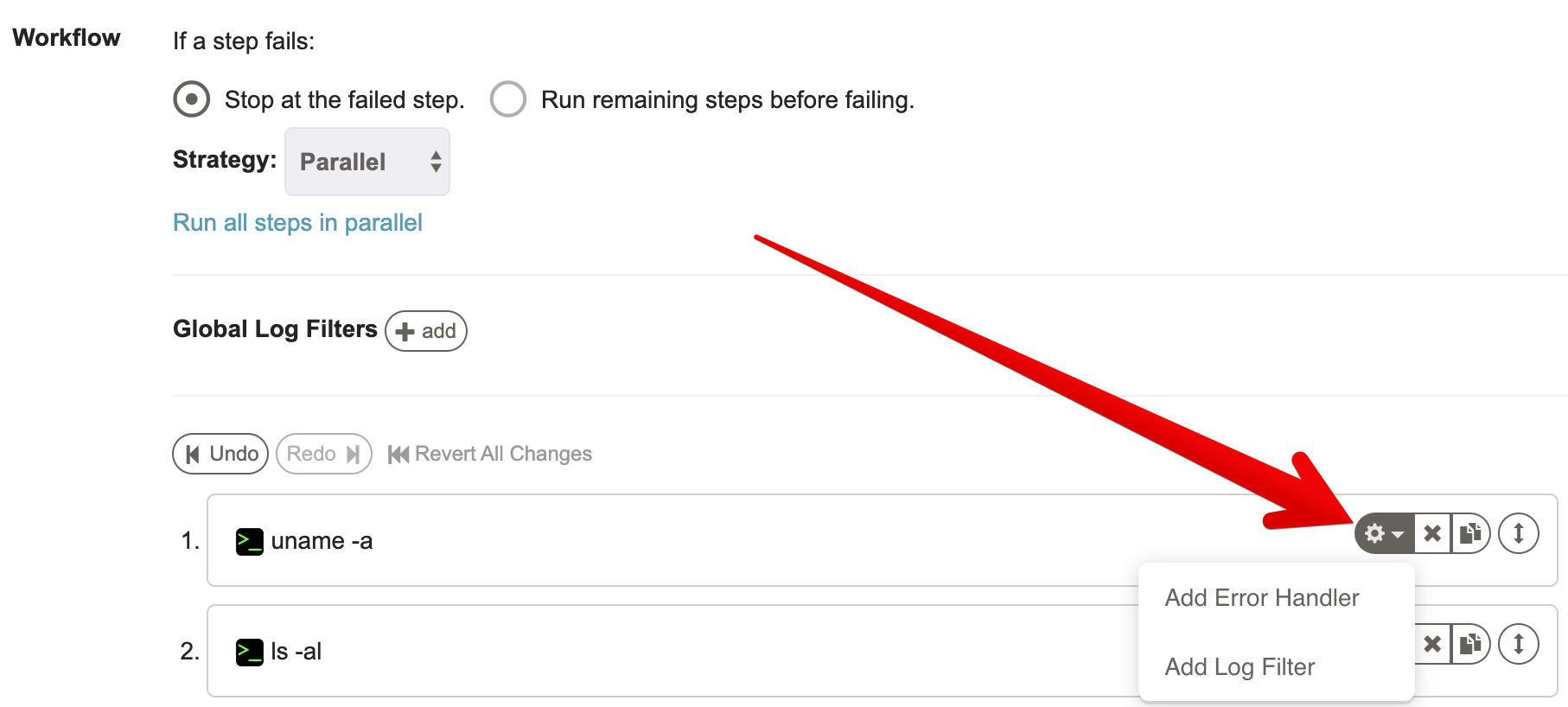The width and height of the screenshot is (1568, 707).
Task: Delete the uname -a step with X icon
Action: pos(1432,533)
